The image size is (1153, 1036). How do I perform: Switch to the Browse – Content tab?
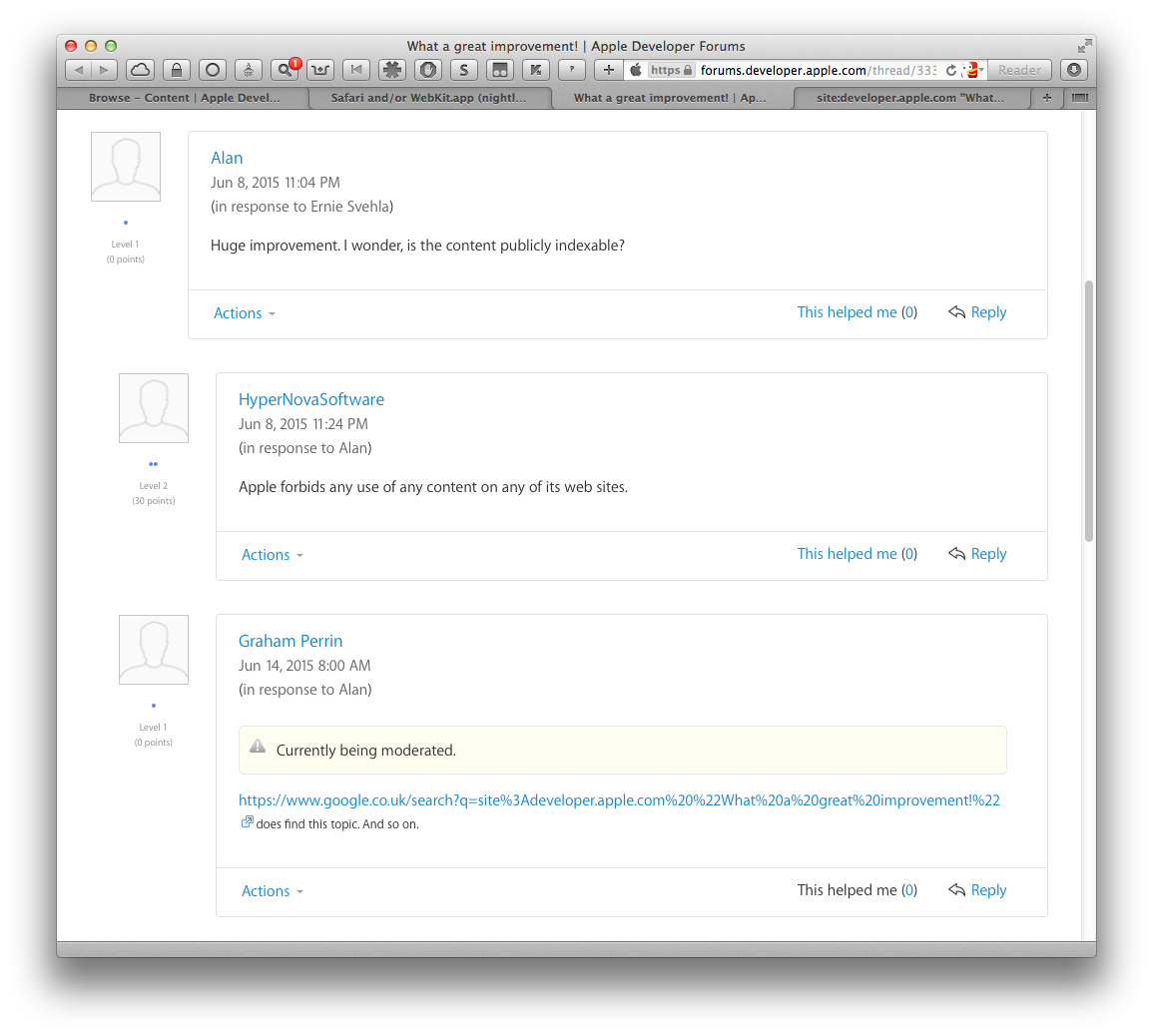click(184, 98)
